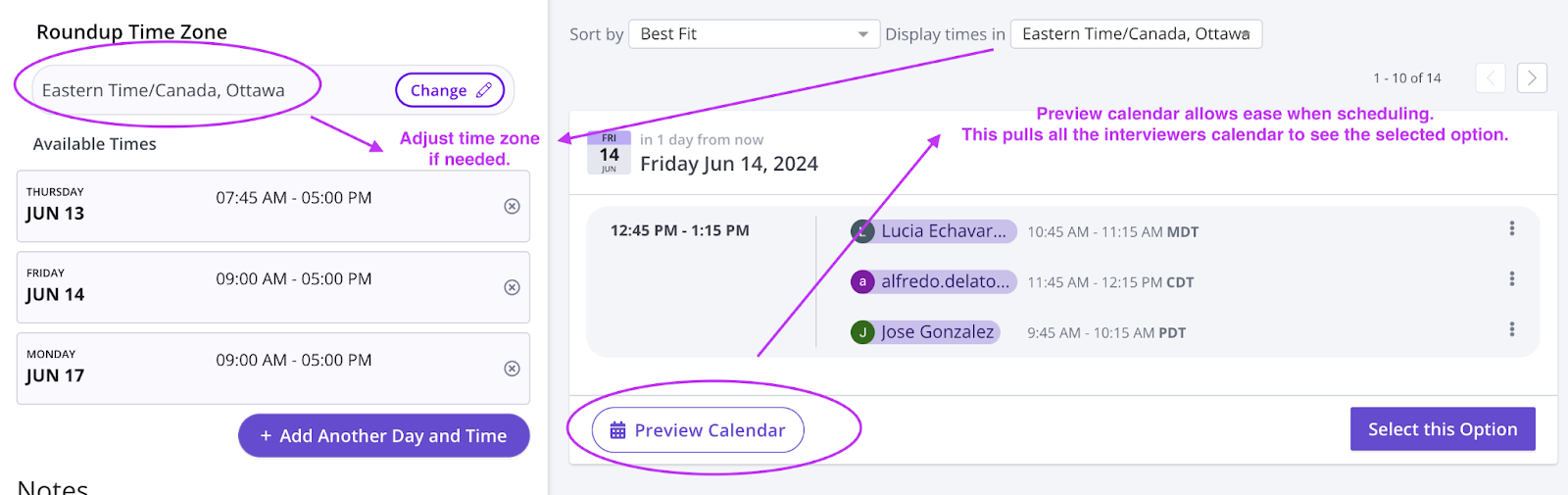Click Add Another Day and Time

click(384, 436)
